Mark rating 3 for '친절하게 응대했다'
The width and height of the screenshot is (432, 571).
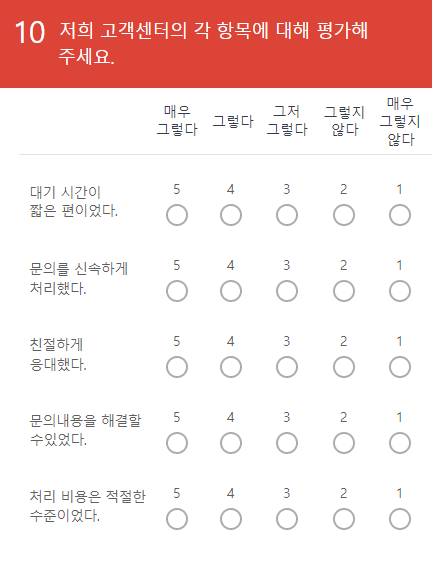pos(287,367)
